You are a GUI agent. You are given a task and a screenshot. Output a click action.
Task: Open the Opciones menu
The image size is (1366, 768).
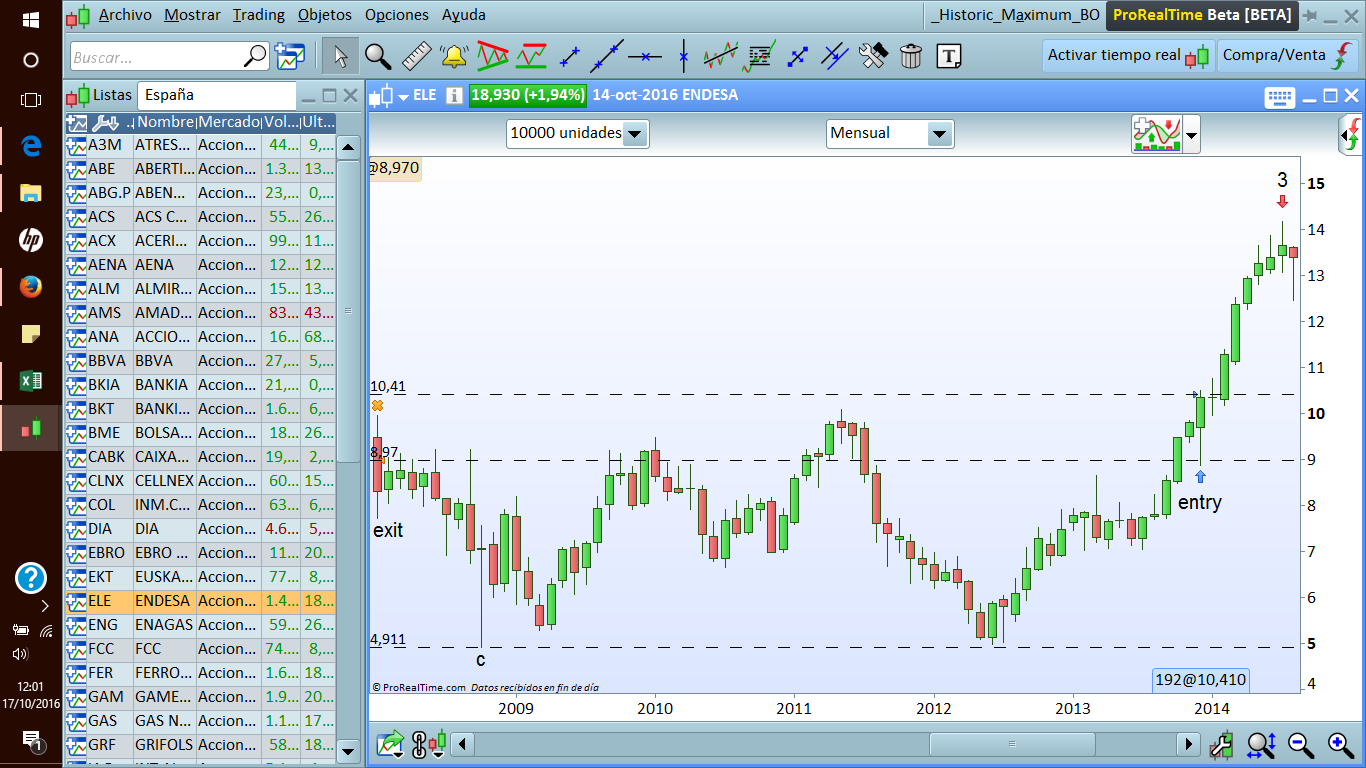397,15
